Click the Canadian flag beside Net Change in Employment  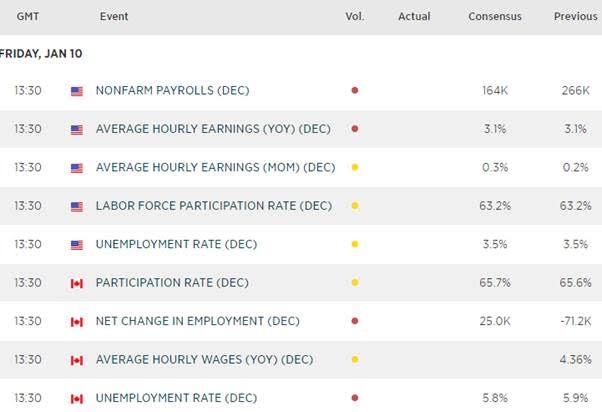click(x=77, y=322)
